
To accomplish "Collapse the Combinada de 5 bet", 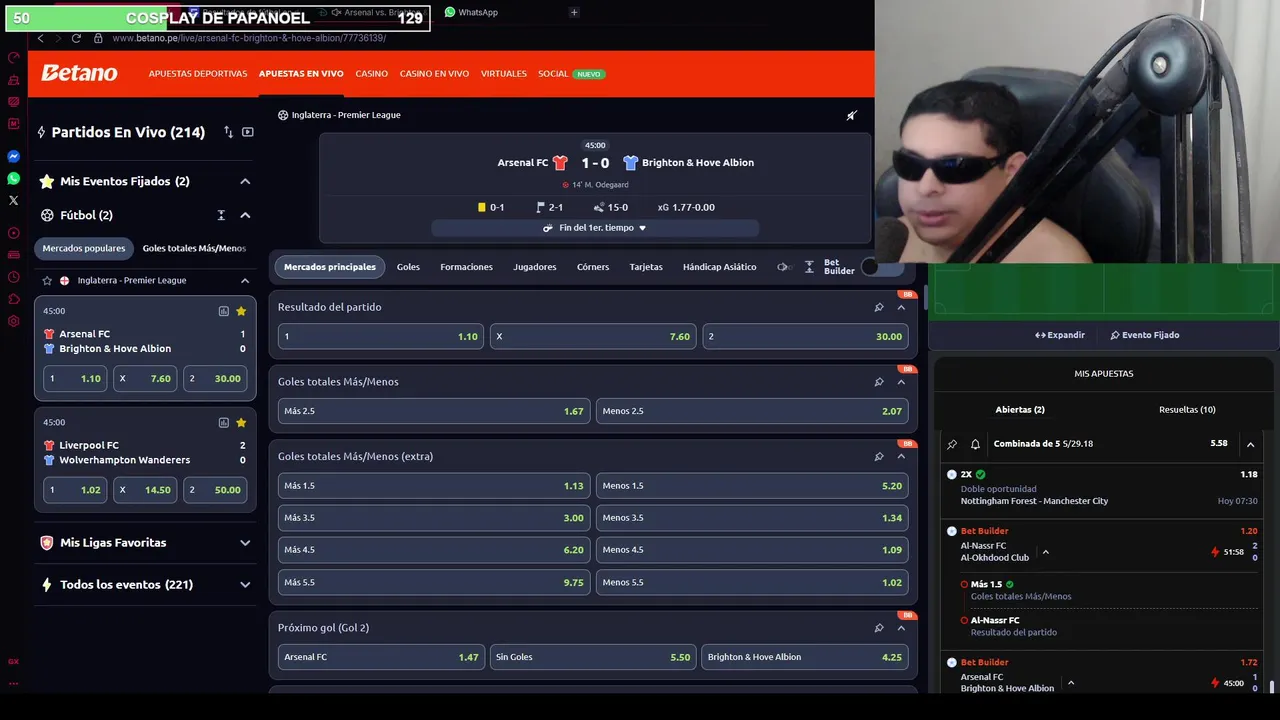I will 1250,444.
